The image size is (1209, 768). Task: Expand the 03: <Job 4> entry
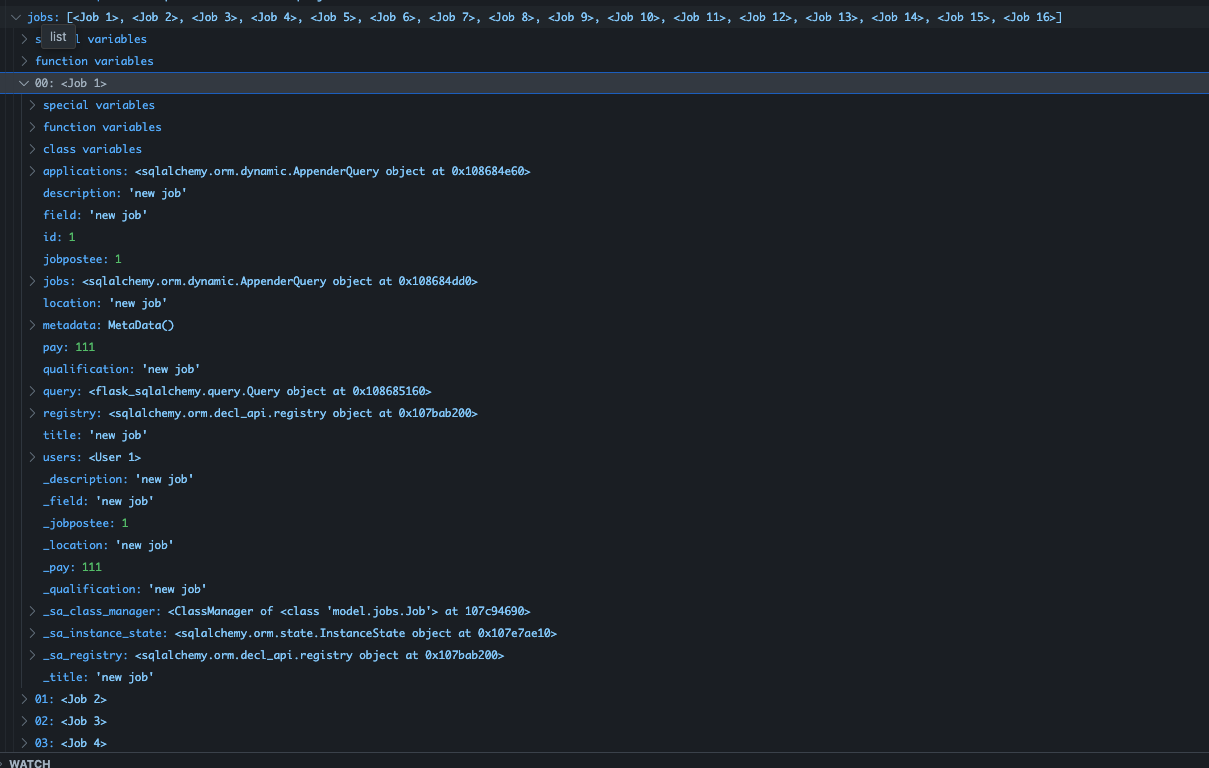[23, 743]
